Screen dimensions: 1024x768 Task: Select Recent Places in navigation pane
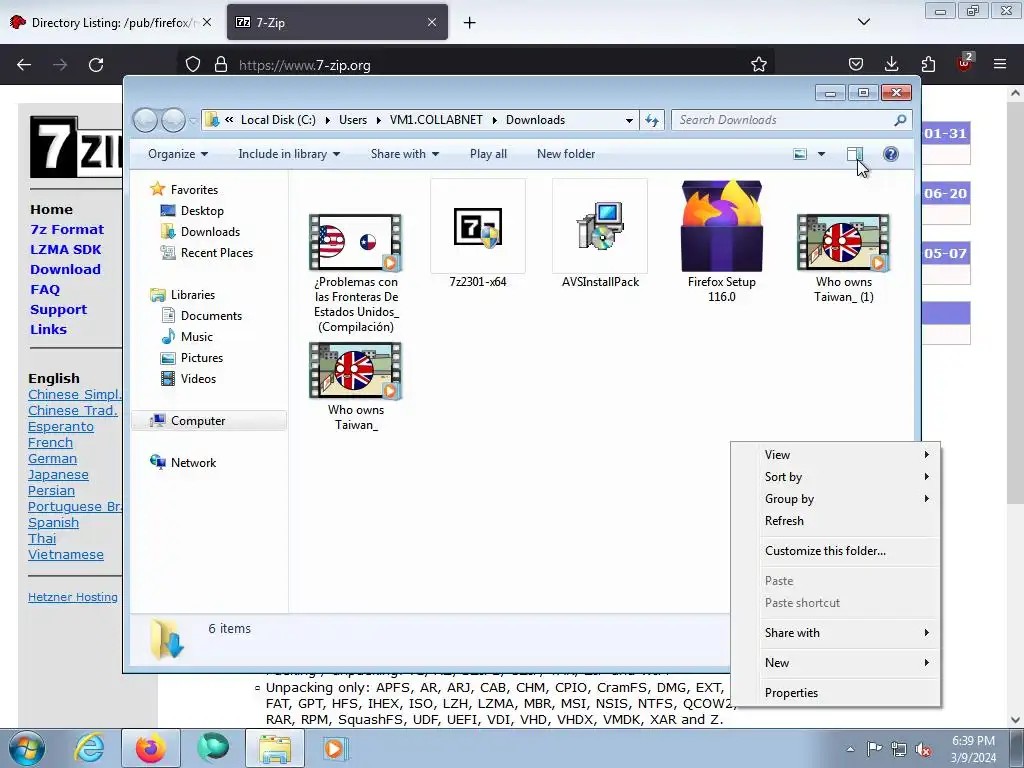tap(216, 253)
